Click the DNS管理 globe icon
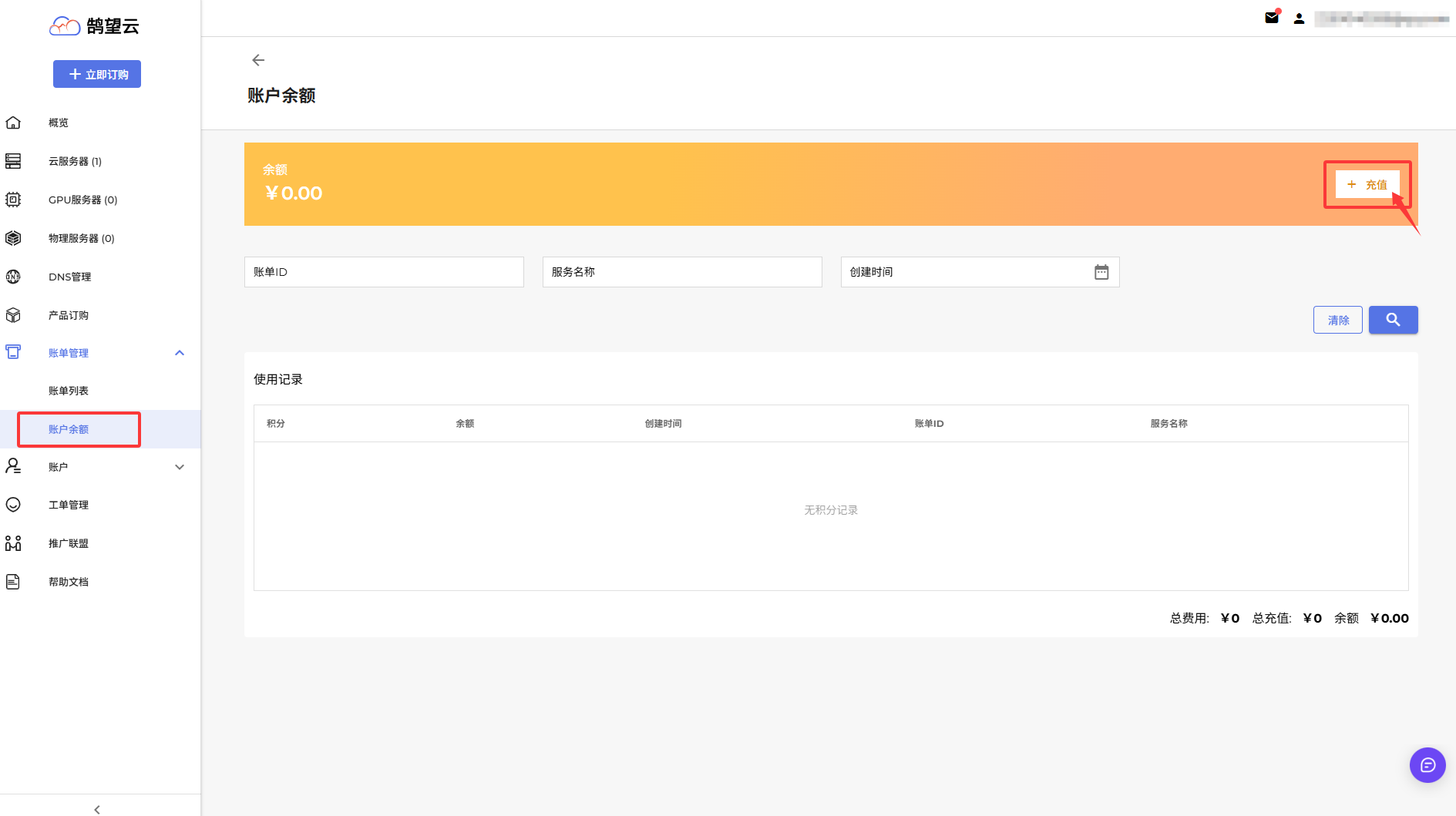1456x816 pixels. tap(13, 277)
